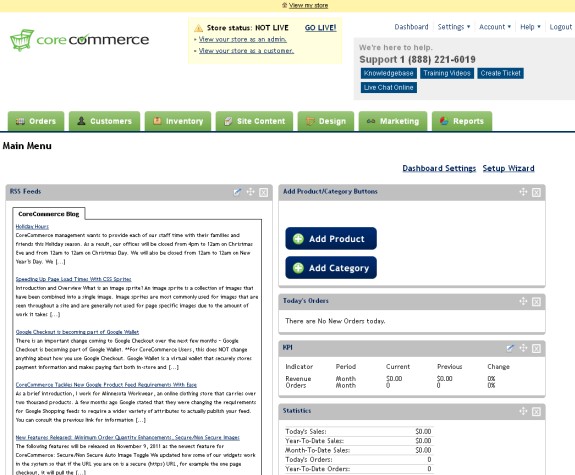Open the Account dropdown menu
This screenshot has height=475, width=575.
[495, 27]
